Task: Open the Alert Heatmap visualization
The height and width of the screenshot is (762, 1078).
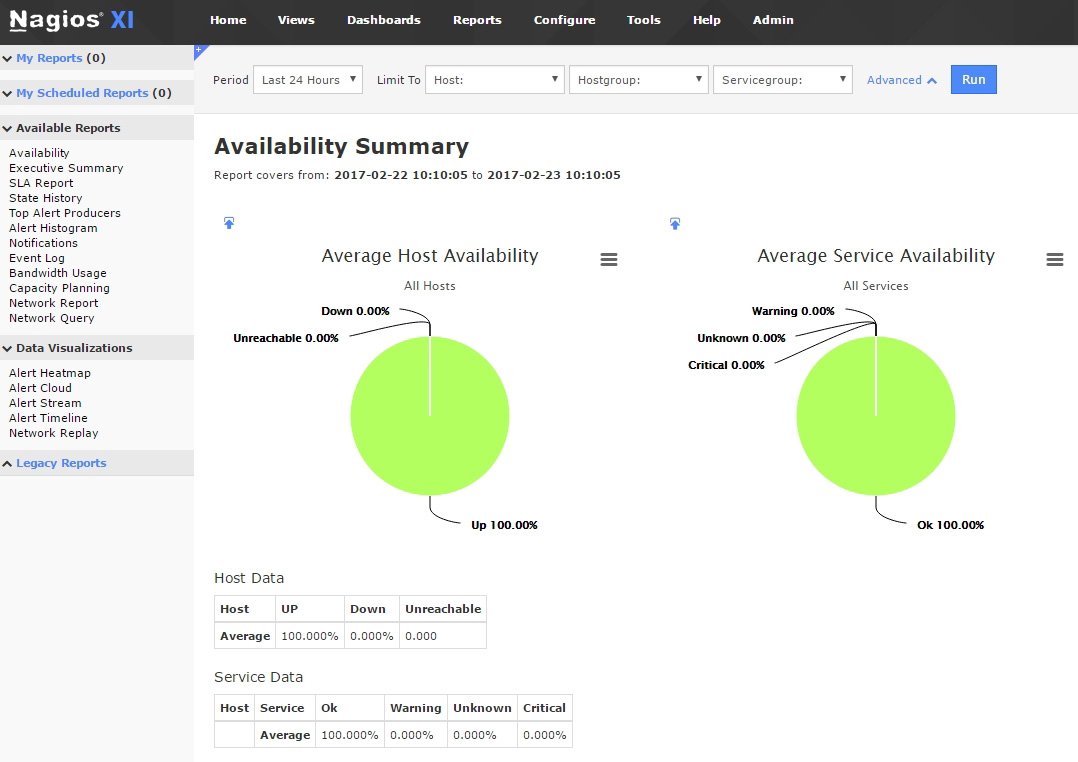Action: click(x=50, y=373)
